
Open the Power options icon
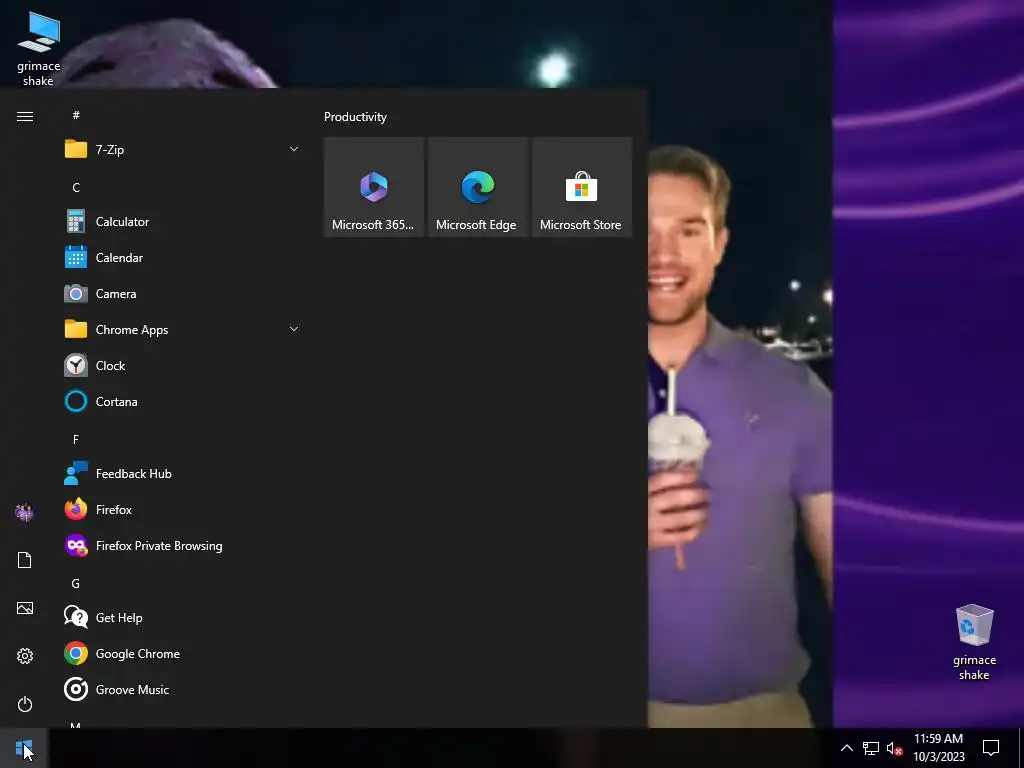tap(25, 704)
